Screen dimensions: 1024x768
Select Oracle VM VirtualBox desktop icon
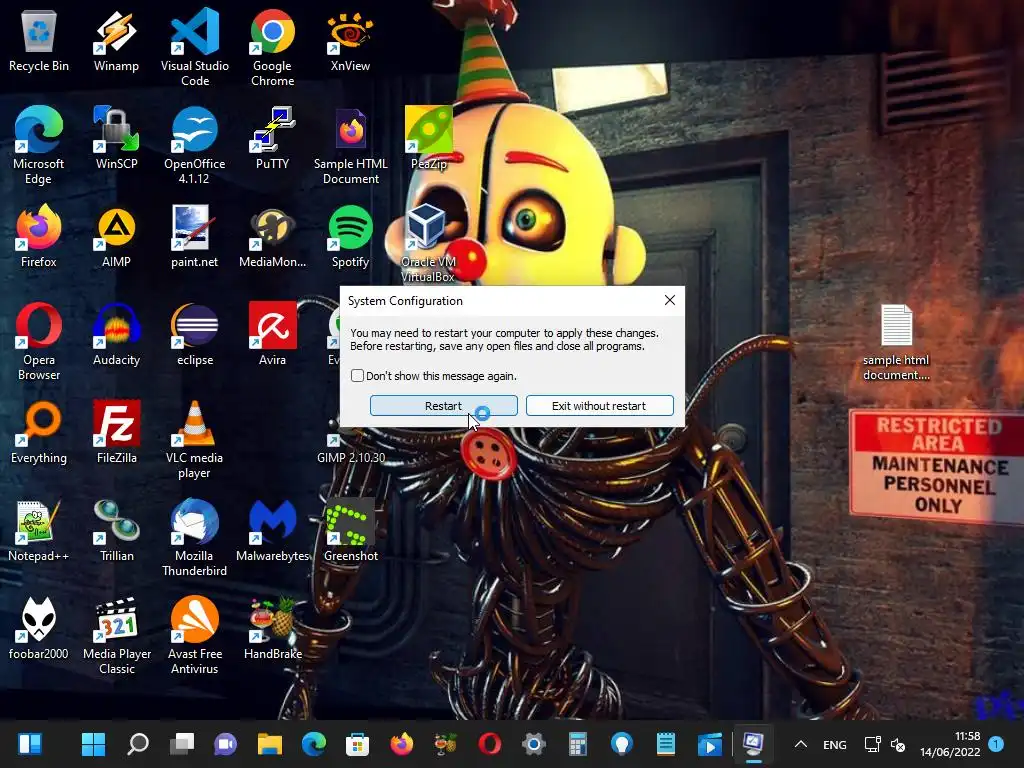tap(428, 243)
